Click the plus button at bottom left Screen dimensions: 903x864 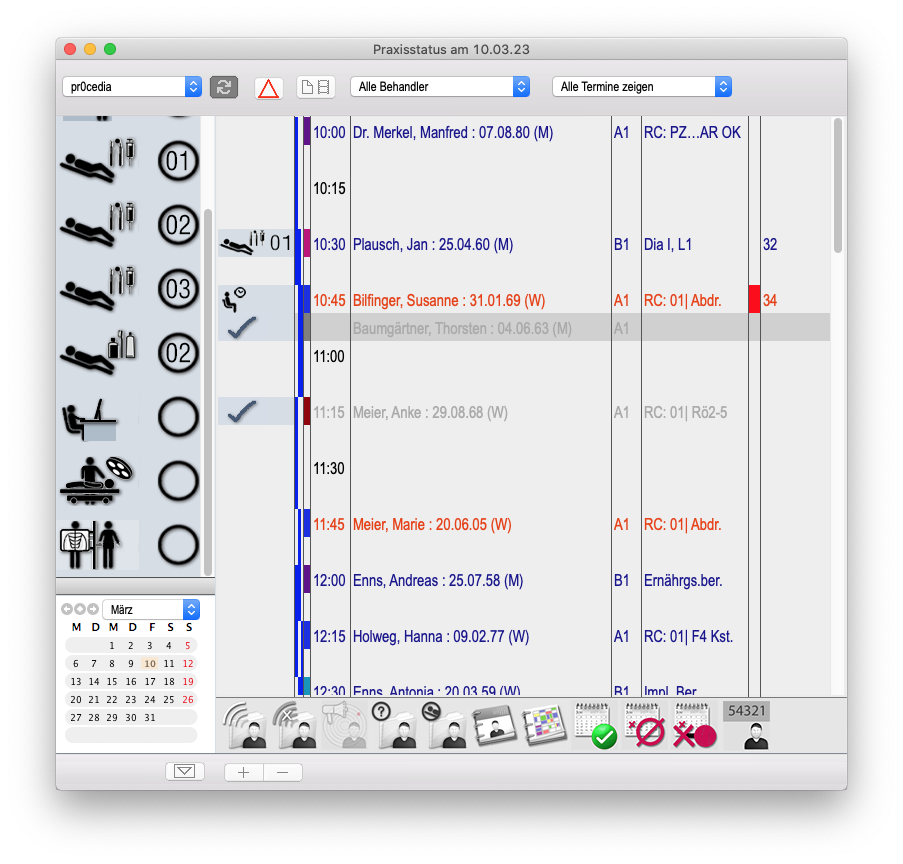click(244, 772)
